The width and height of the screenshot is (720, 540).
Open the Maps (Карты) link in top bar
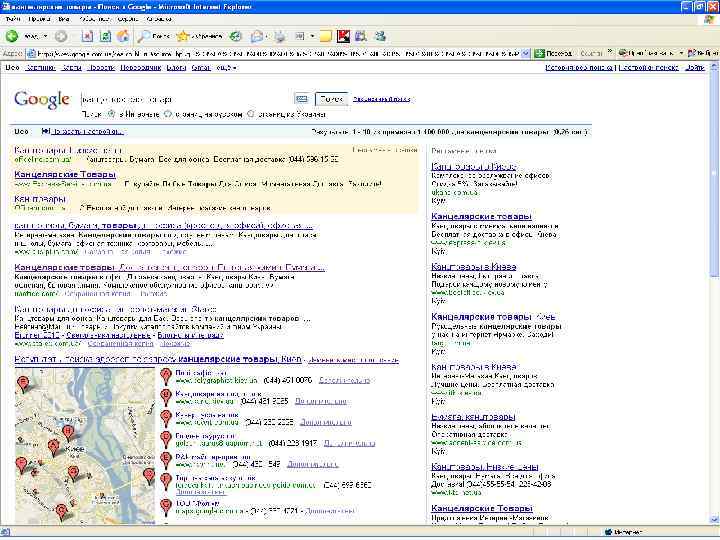coord(71,68)
